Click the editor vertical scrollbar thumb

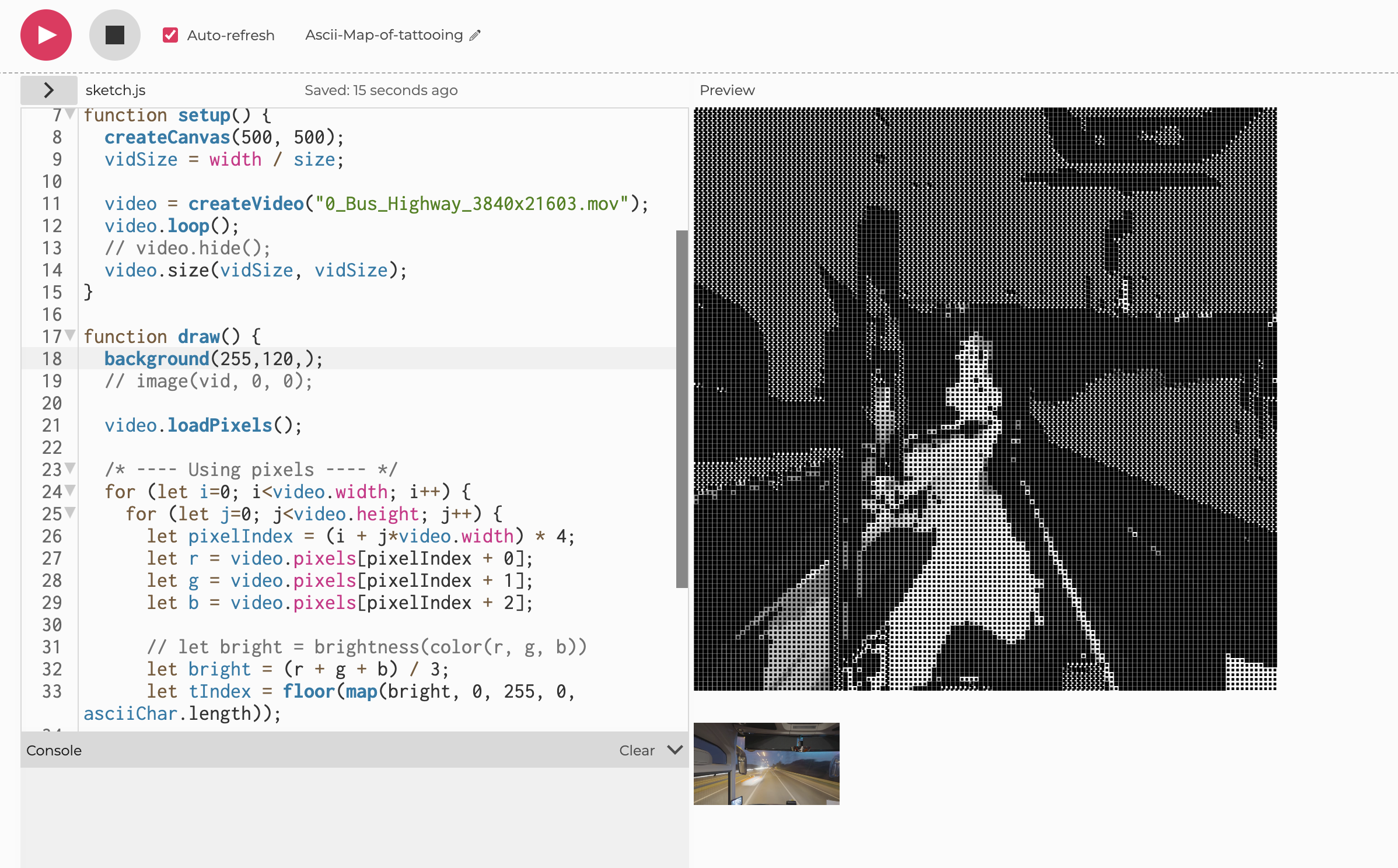pos(681,408)
